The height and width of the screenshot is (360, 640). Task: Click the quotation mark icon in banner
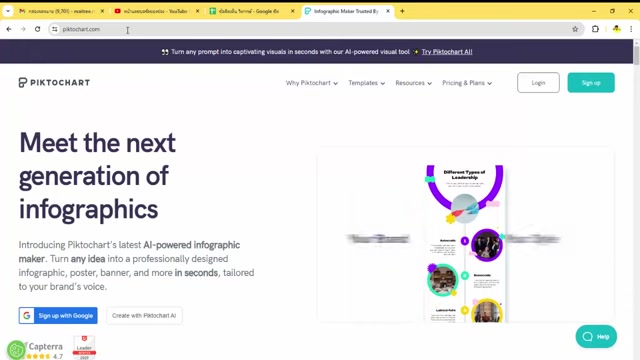[165, 52]
